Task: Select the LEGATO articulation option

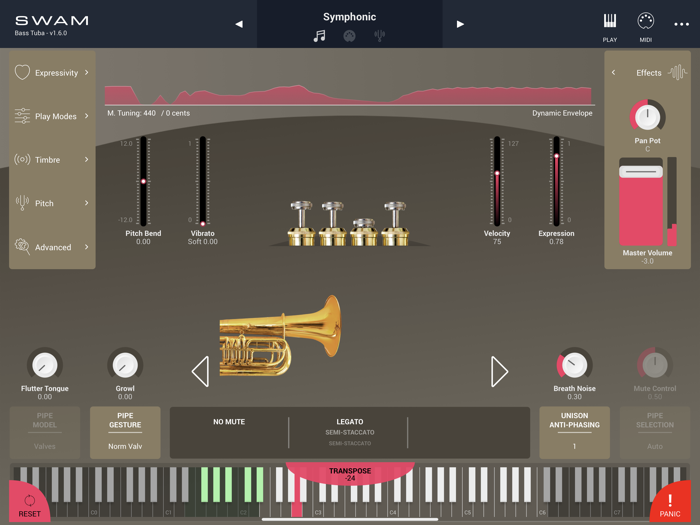Action: 350,421
